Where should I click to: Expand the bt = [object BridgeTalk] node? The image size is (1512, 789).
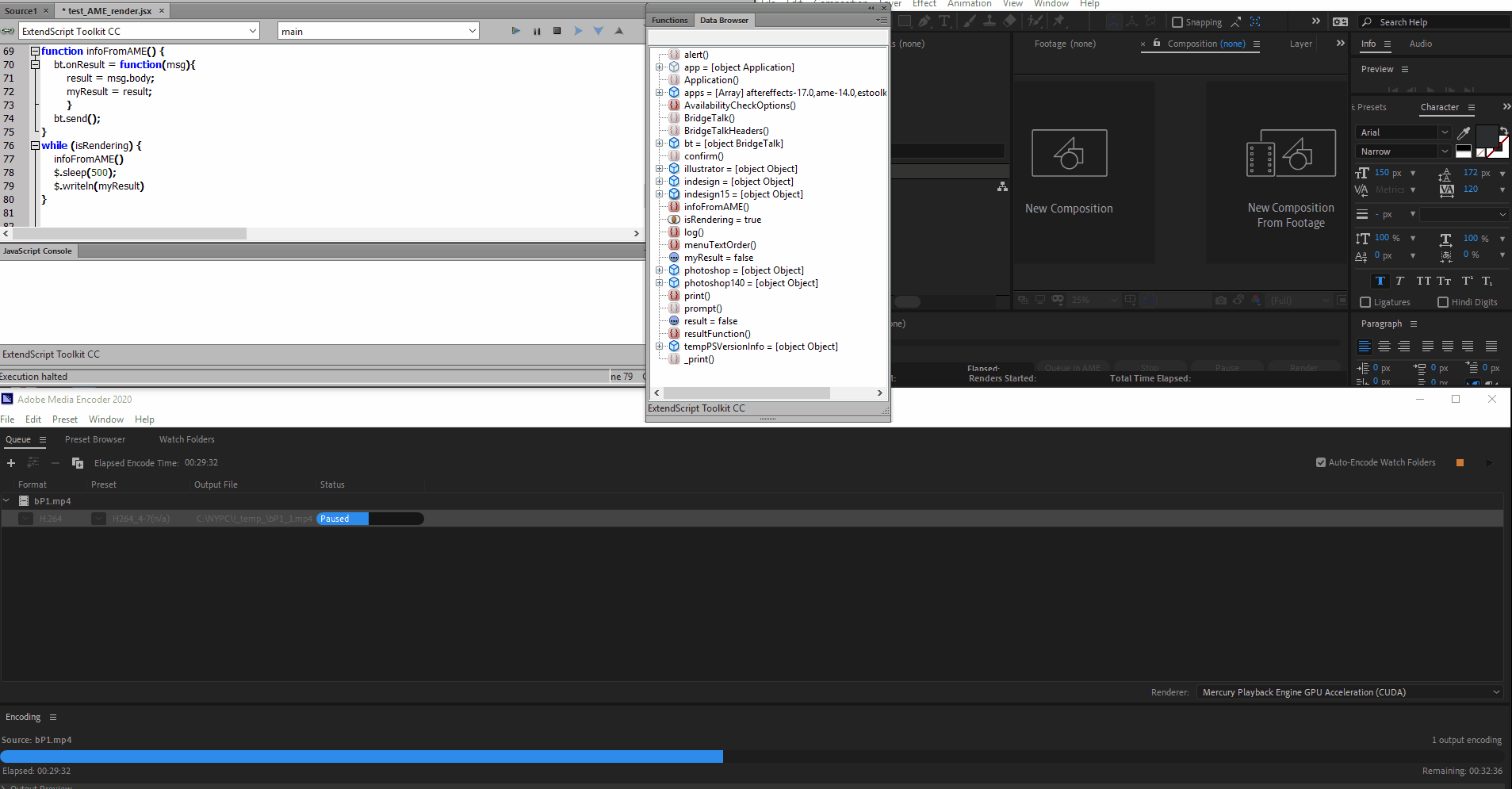coord(659,144)
